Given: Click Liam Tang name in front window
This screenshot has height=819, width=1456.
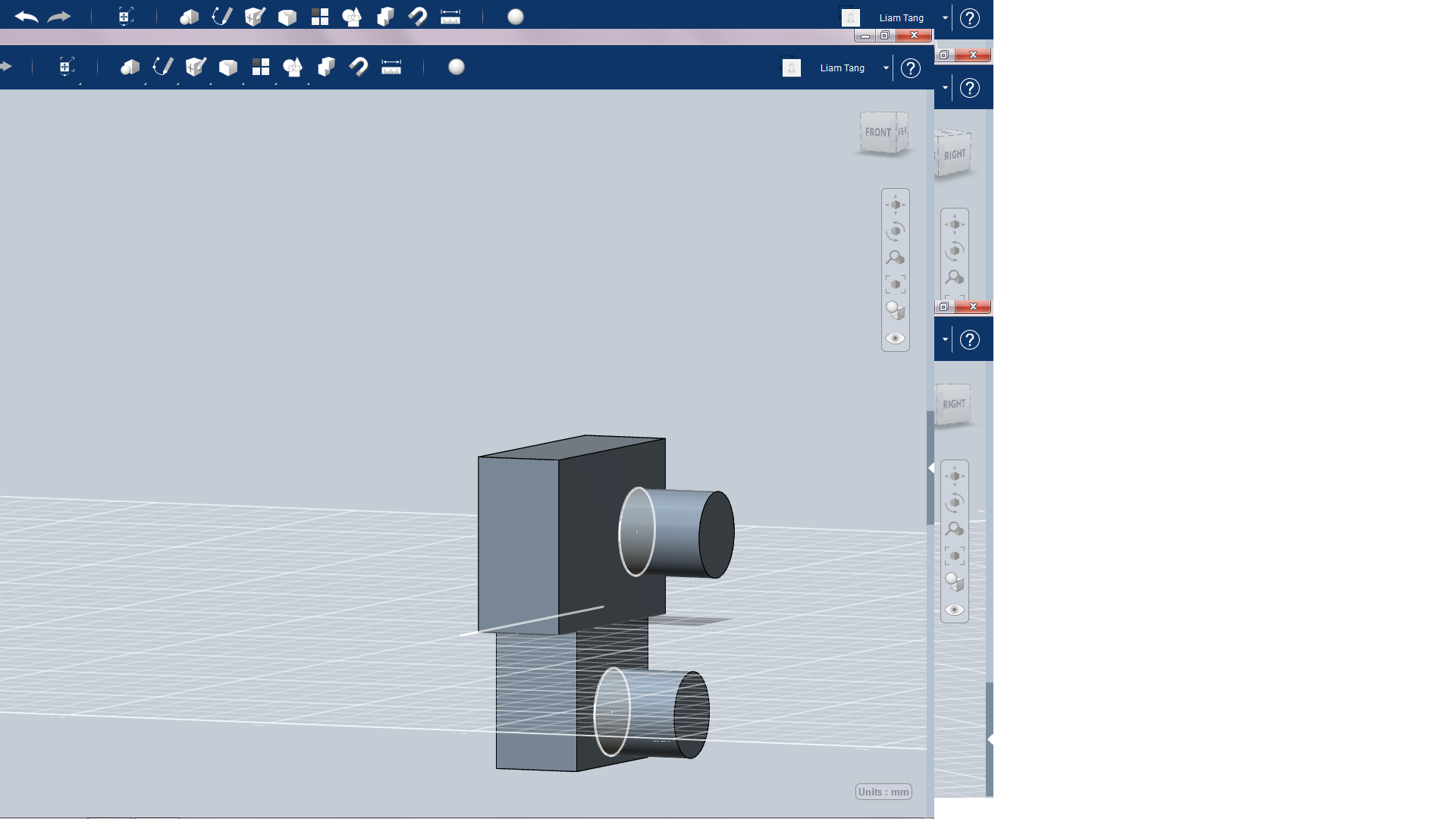Looking at the screenshot, I should 842,68.
